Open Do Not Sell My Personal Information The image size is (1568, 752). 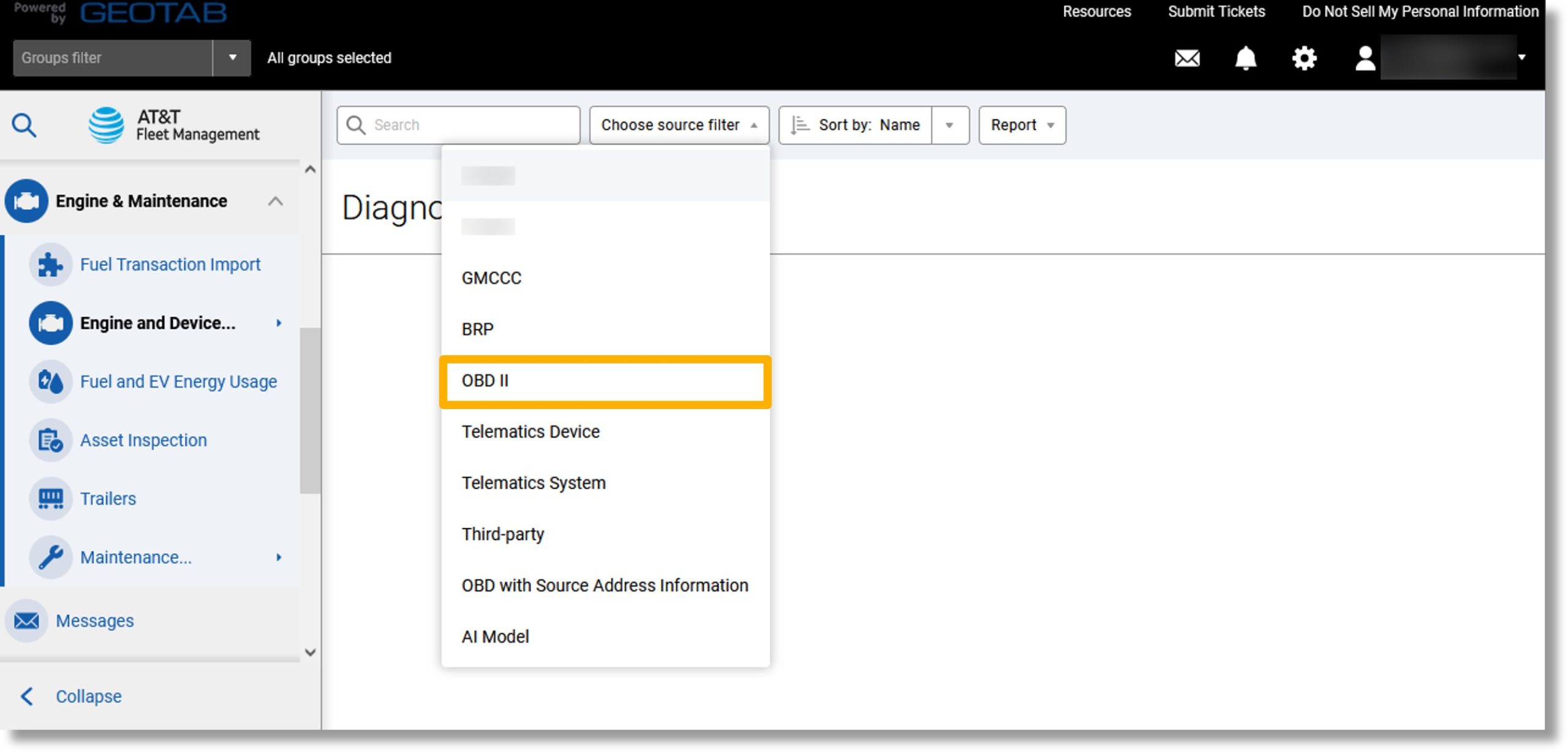(x=1420, y=12)
